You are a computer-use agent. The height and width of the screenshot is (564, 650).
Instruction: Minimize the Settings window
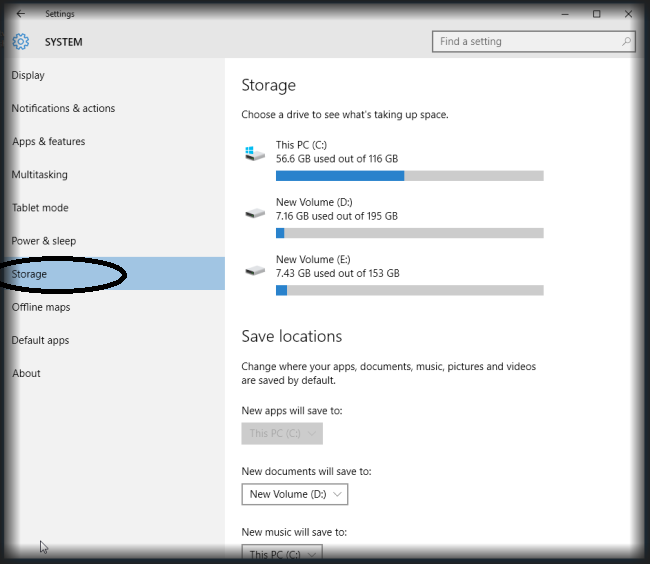(565, 14)
